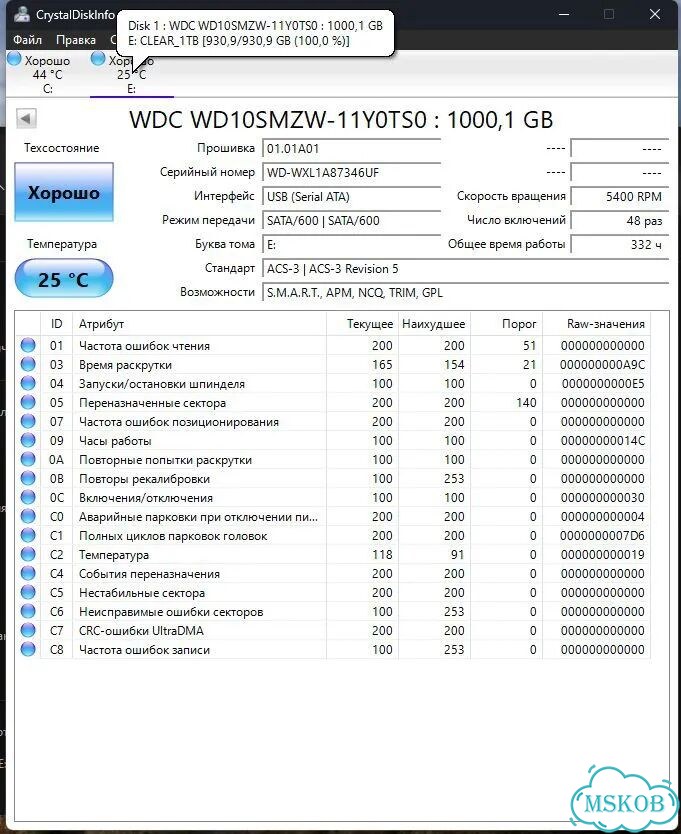Select row Запуски/остановки шпинделя
The width and height of the screenshot is (681, 834).
(333, 383)
